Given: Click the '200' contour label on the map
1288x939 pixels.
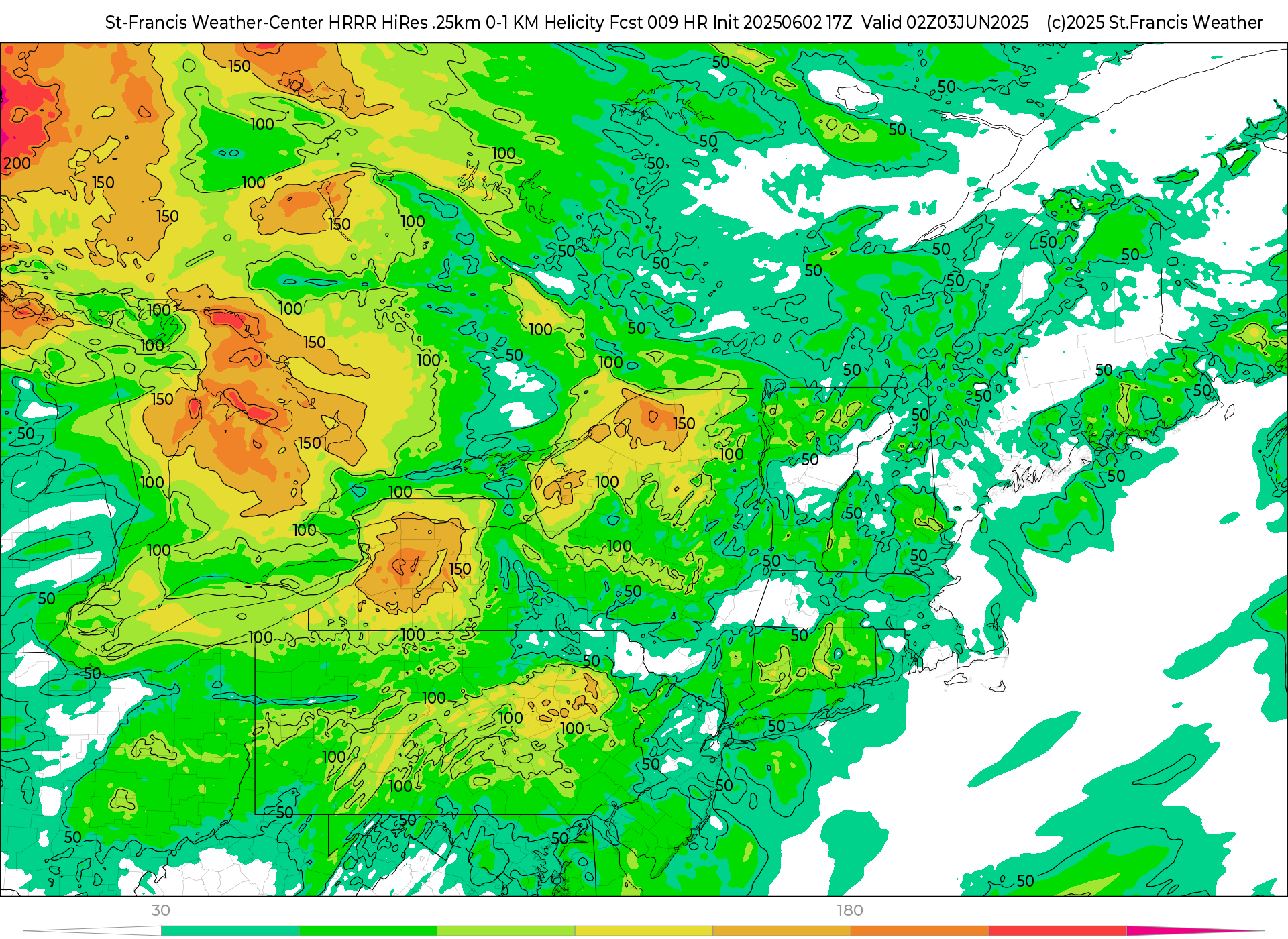Looking at the screenshot, I should tap(17, 163).
